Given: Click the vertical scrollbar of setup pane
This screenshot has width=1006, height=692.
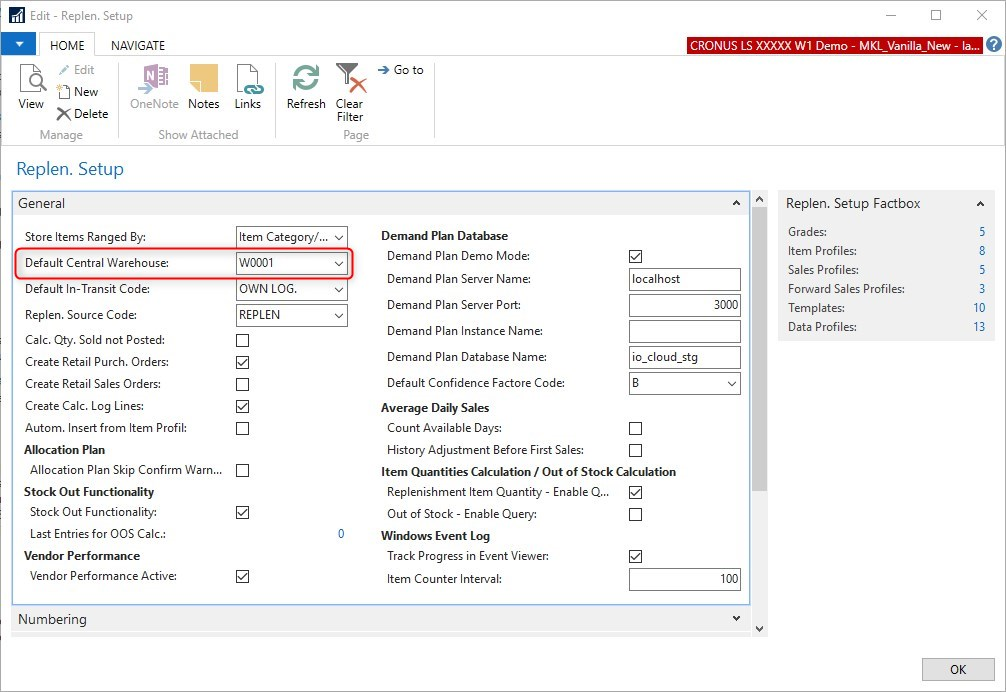Looking at the screenshot, I should pyautogui.click(x=759, y=350).
